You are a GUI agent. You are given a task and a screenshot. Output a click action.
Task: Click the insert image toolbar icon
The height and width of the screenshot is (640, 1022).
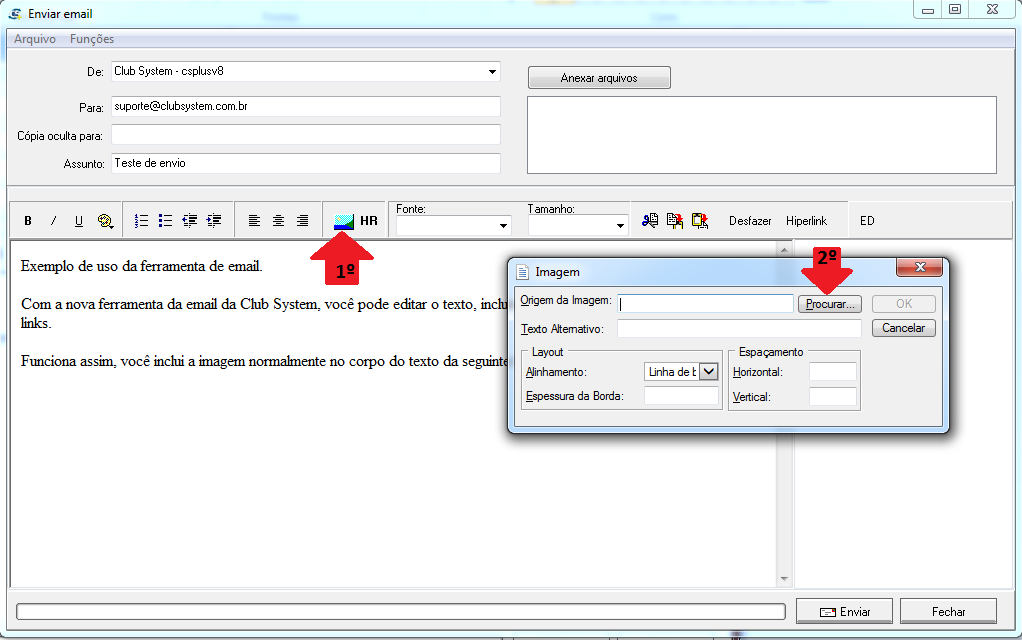coord(344,221)
